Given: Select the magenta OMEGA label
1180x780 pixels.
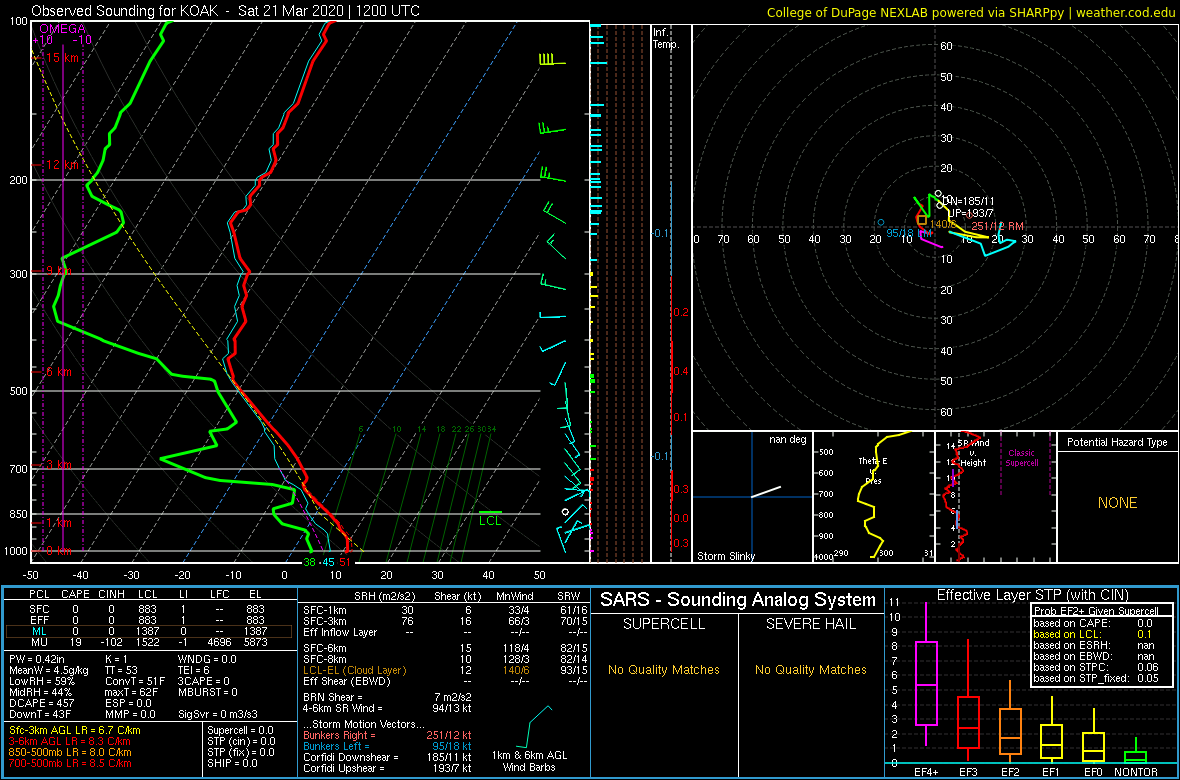Looking at the screenshot, I should pos(62,29).
